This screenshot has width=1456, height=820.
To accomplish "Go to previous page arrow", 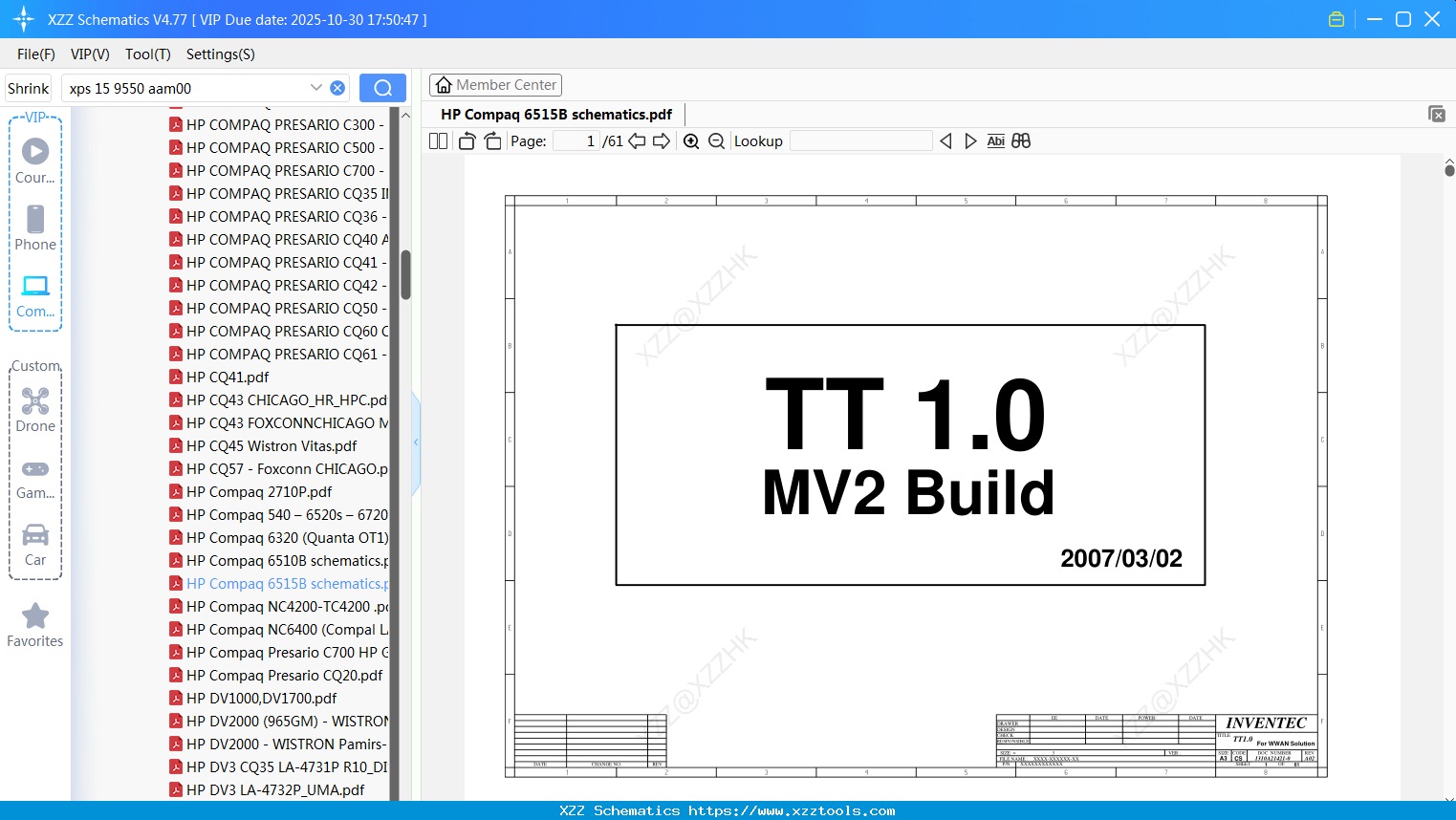I will [x=637, y=141].
